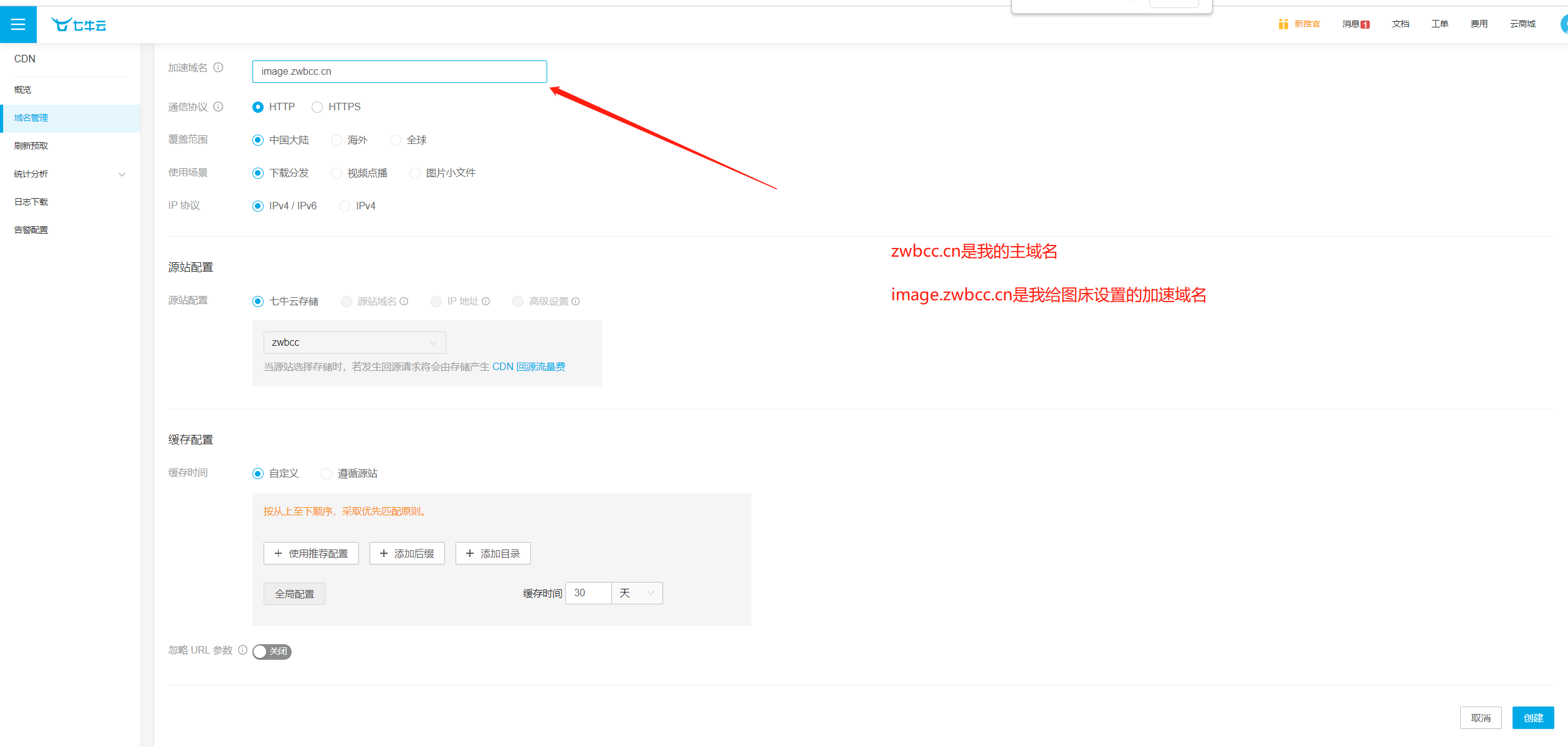1568x747 pixels.
Task: Click the 加速域名 input field
Action: tap(399, 72)
